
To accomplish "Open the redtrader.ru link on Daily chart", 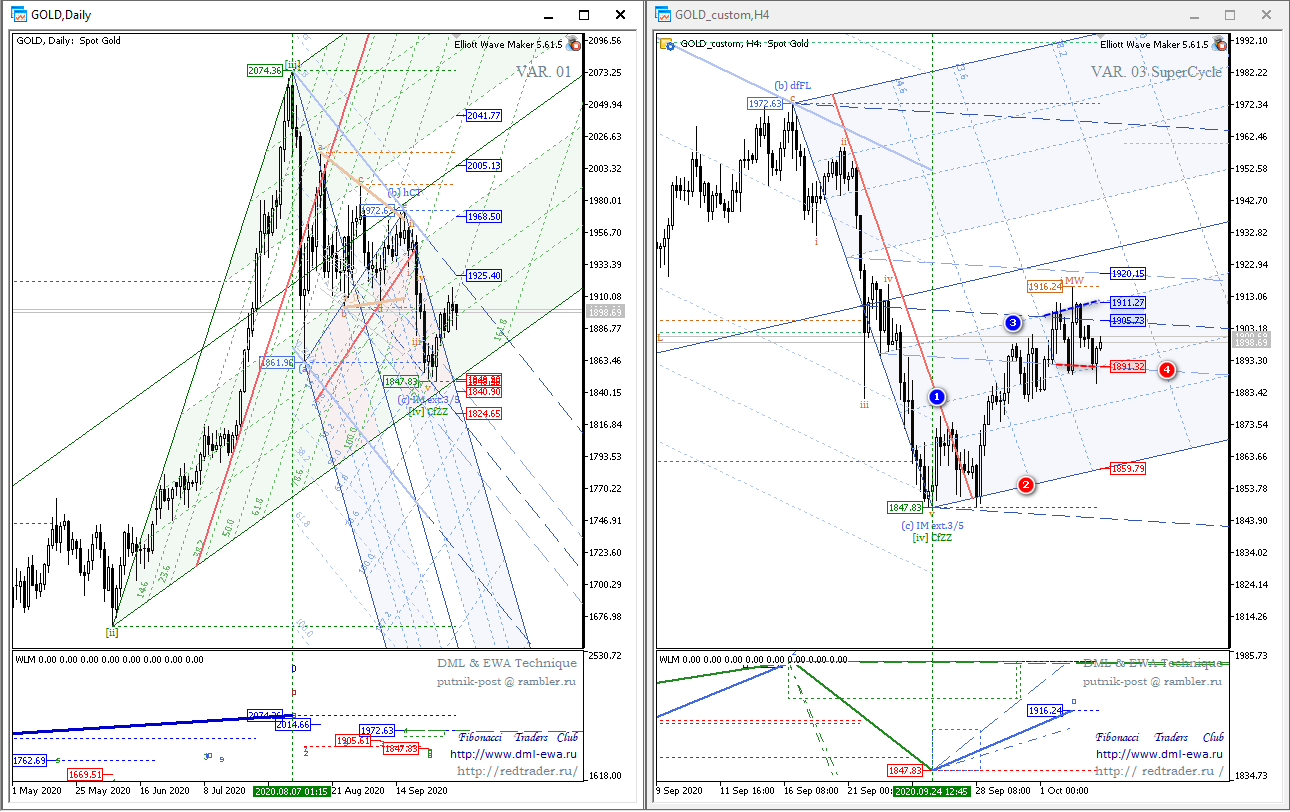I will tap(517, 771).
